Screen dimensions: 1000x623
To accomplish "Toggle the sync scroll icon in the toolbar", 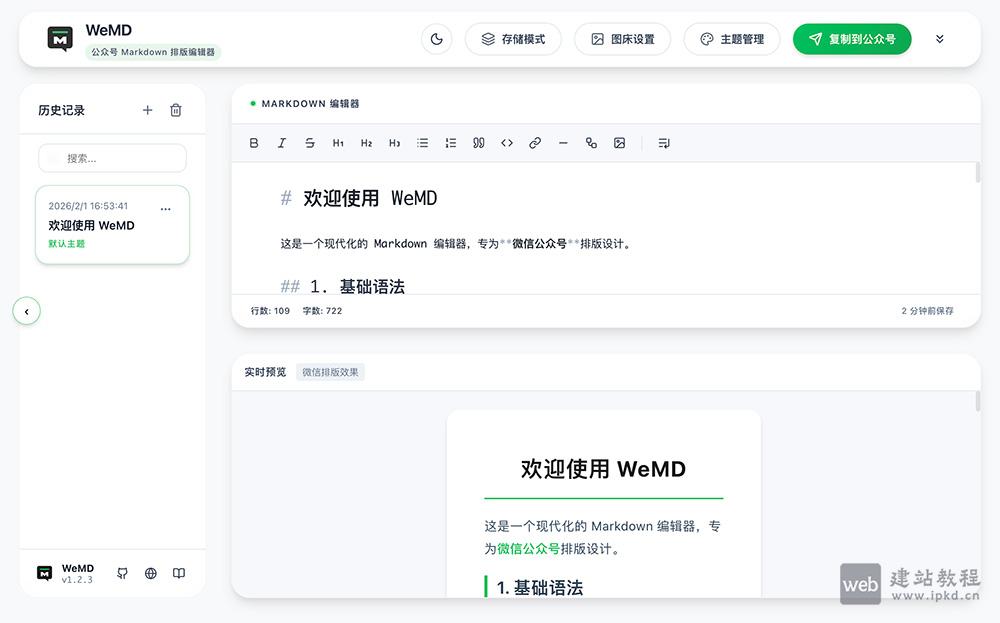I will point(663,142).
